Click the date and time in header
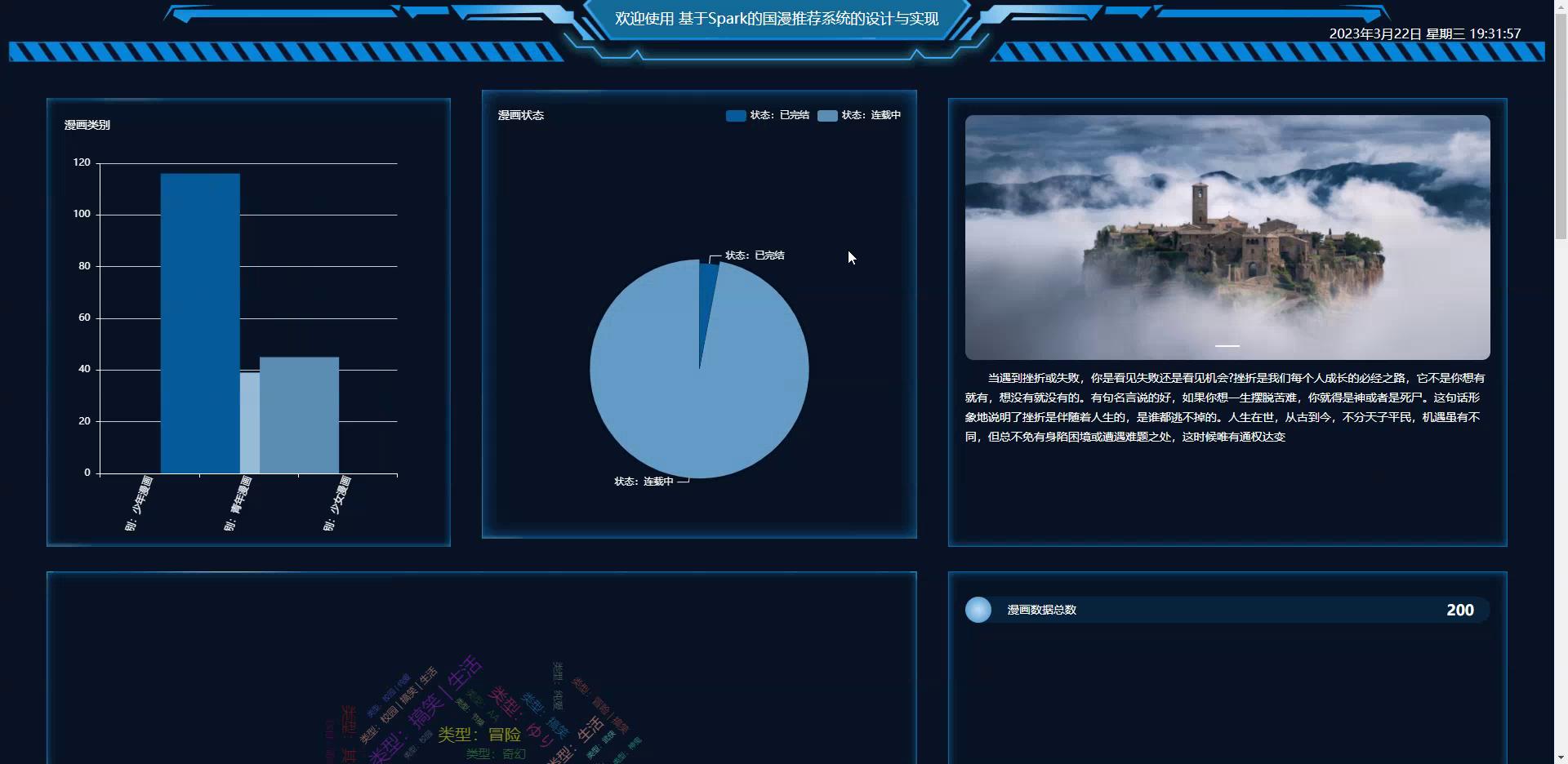The width and height of the screenshot is (1568, 764). (x=1425, y=33)
